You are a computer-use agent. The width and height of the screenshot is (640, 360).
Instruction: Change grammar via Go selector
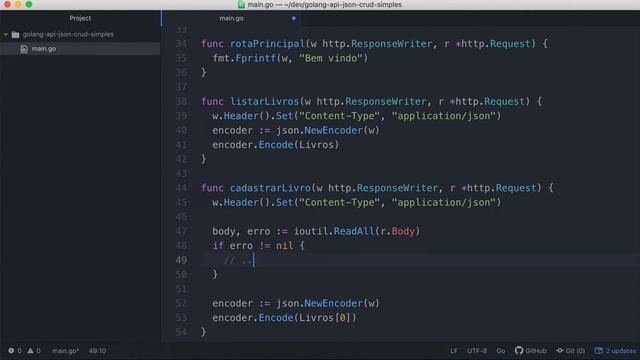click(501, 351)
